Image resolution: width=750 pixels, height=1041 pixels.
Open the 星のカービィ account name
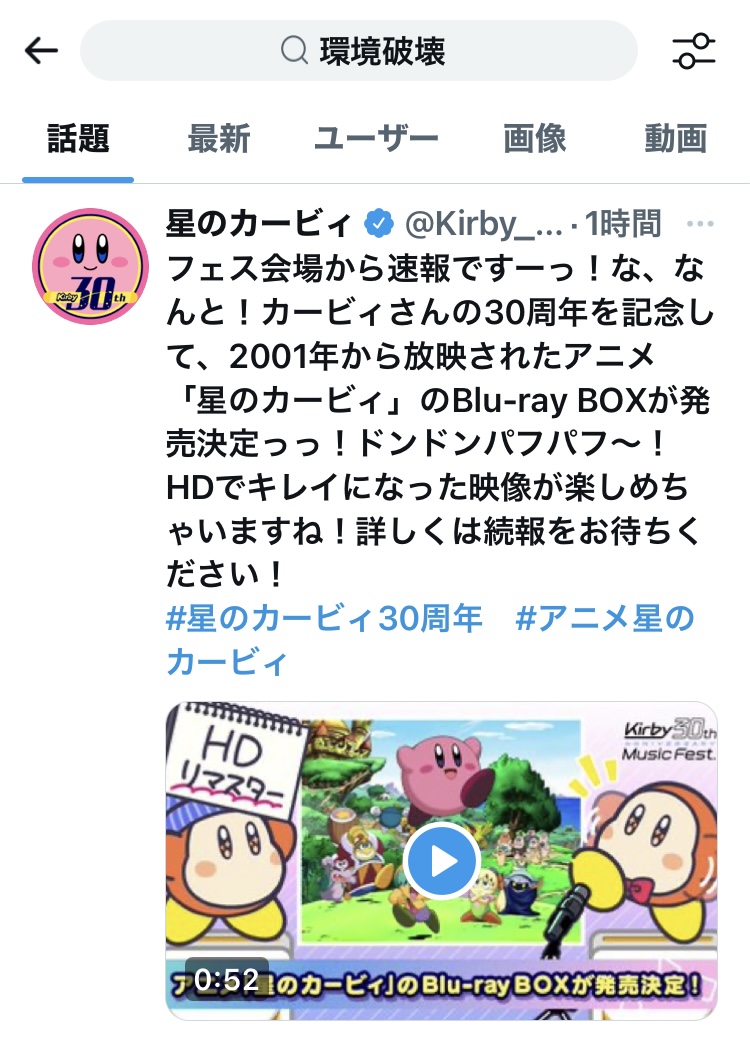tap(259, 224)
